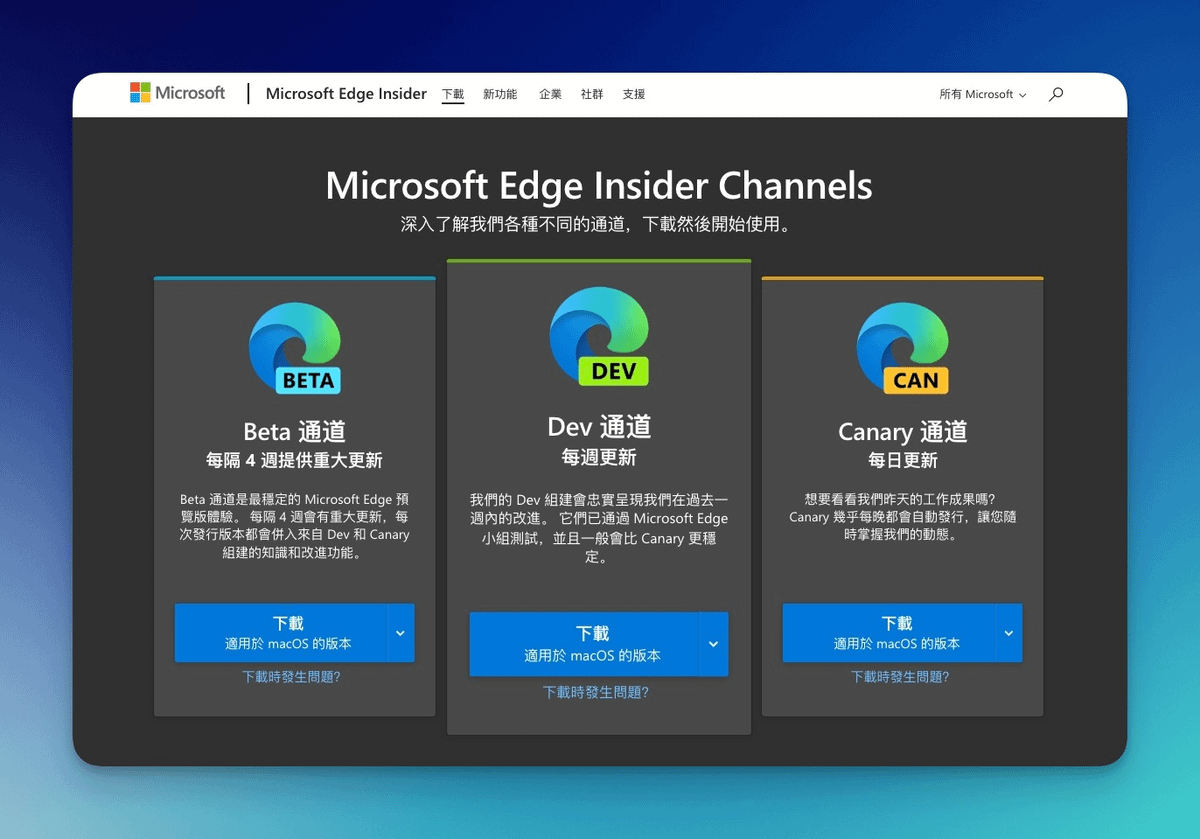
Task: Click the search magnifier icon
Action: tap(1056, 94)
